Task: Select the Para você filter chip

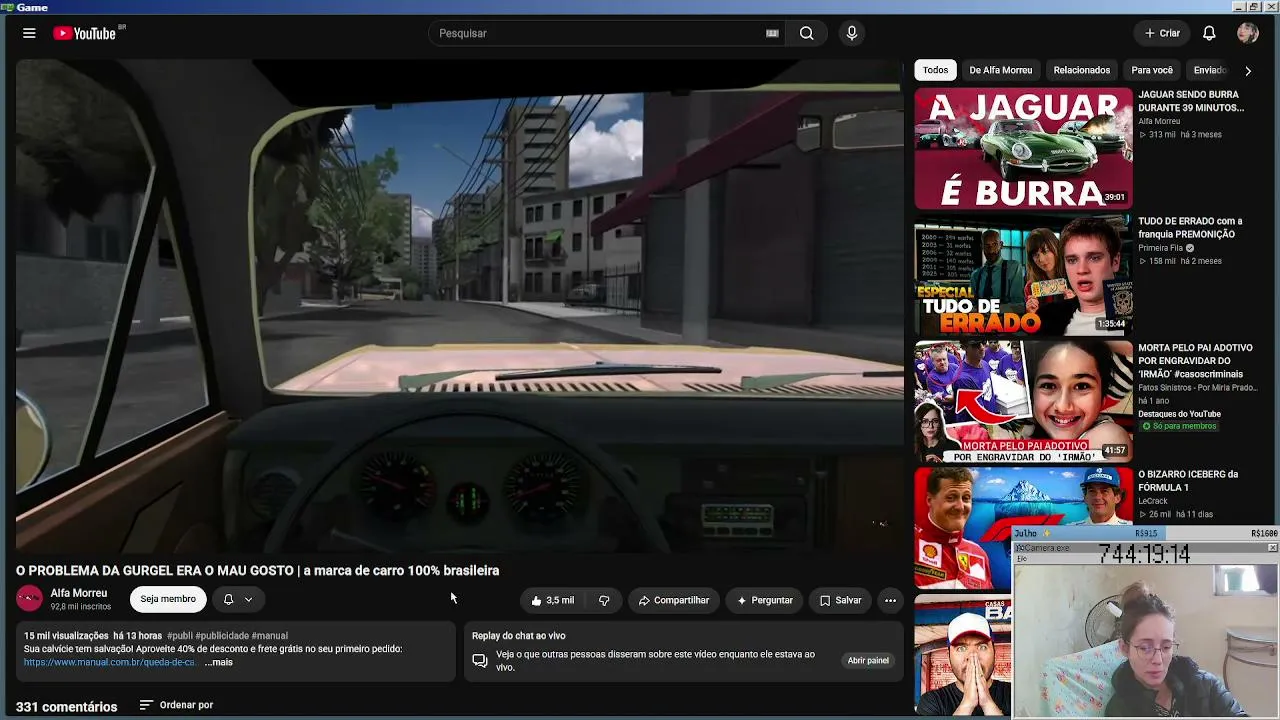Action: (x=1152, y=70)
